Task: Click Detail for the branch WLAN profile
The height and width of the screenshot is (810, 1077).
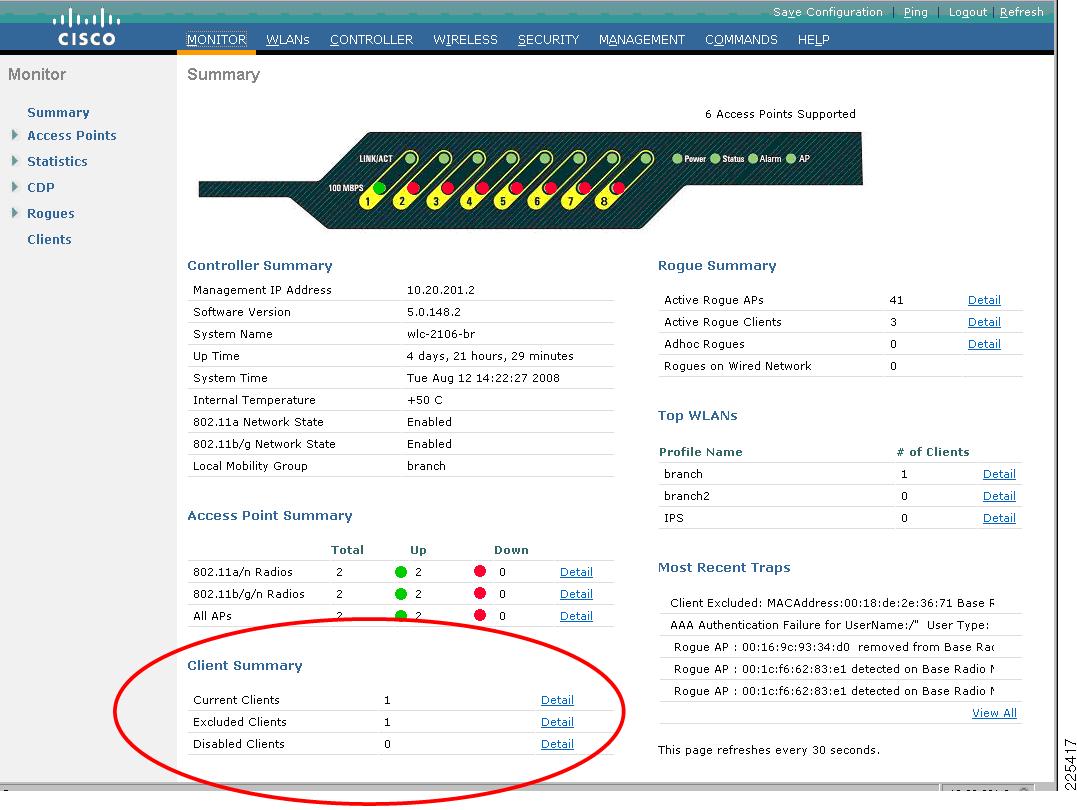Action: (999, 473)
